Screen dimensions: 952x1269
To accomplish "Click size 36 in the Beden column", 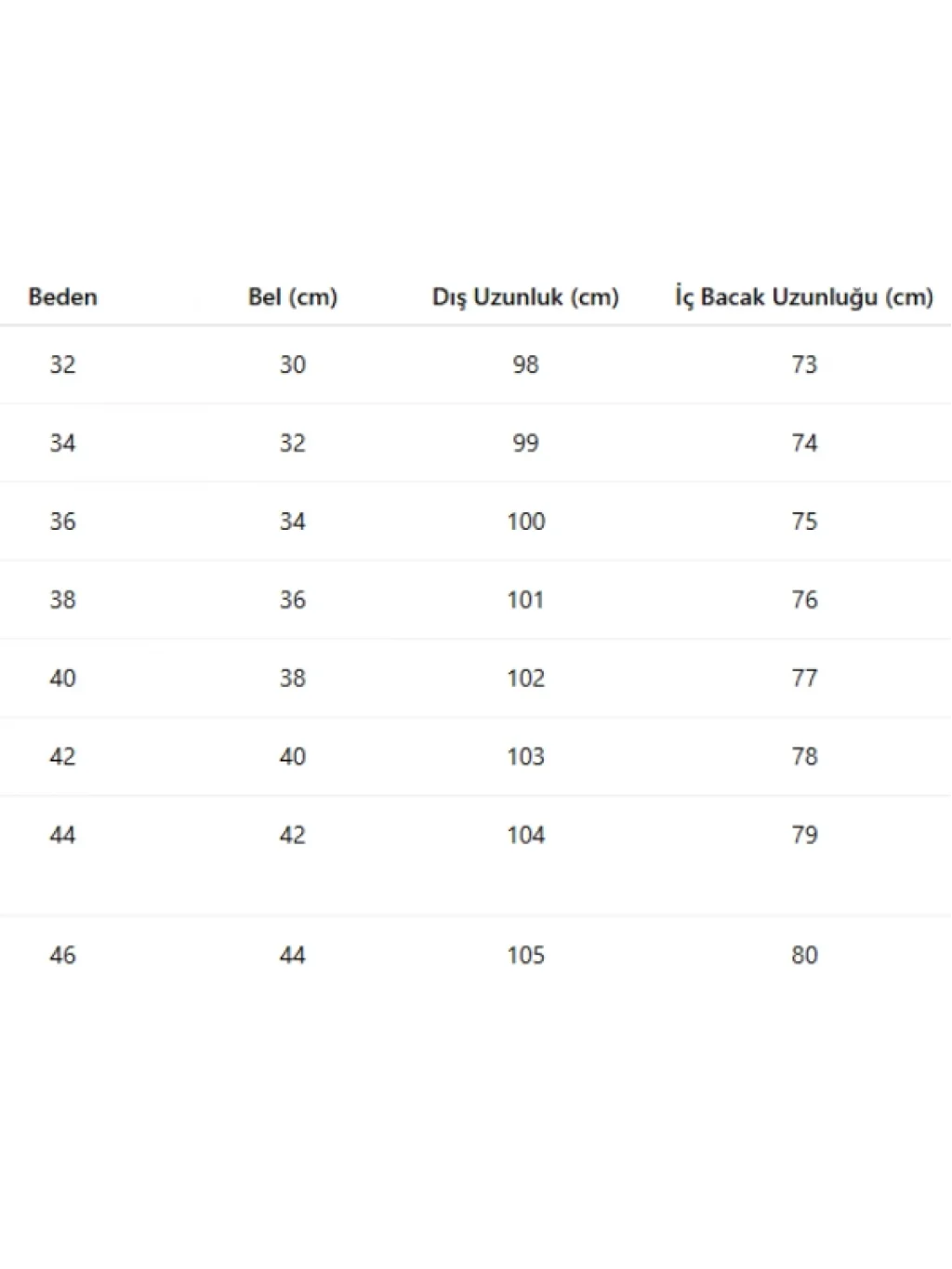I will click(x=62, y=522).
